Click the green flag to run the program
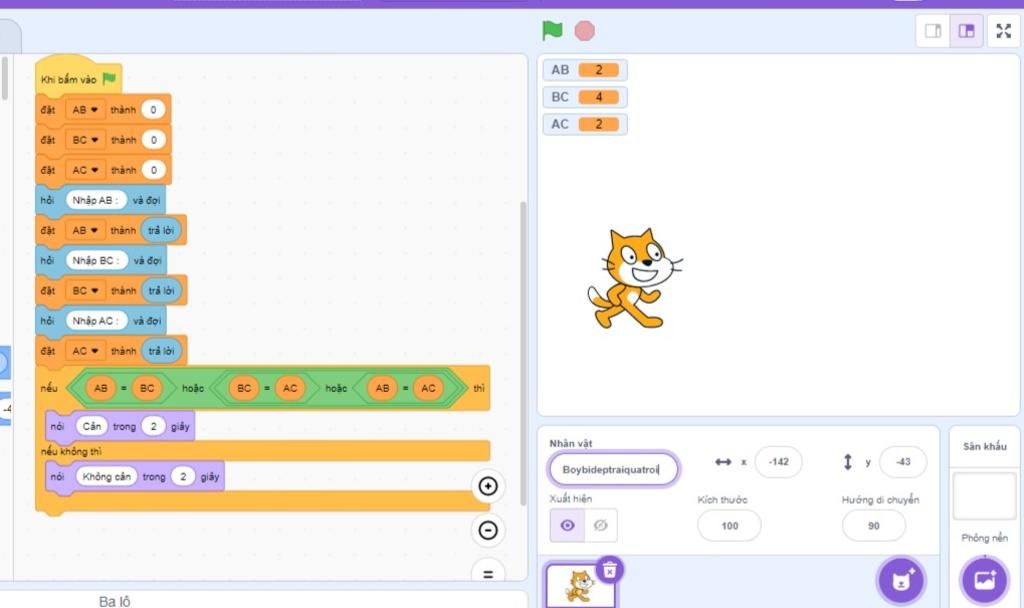This screenshot has height=608, width=1024. tap(552, 31)
